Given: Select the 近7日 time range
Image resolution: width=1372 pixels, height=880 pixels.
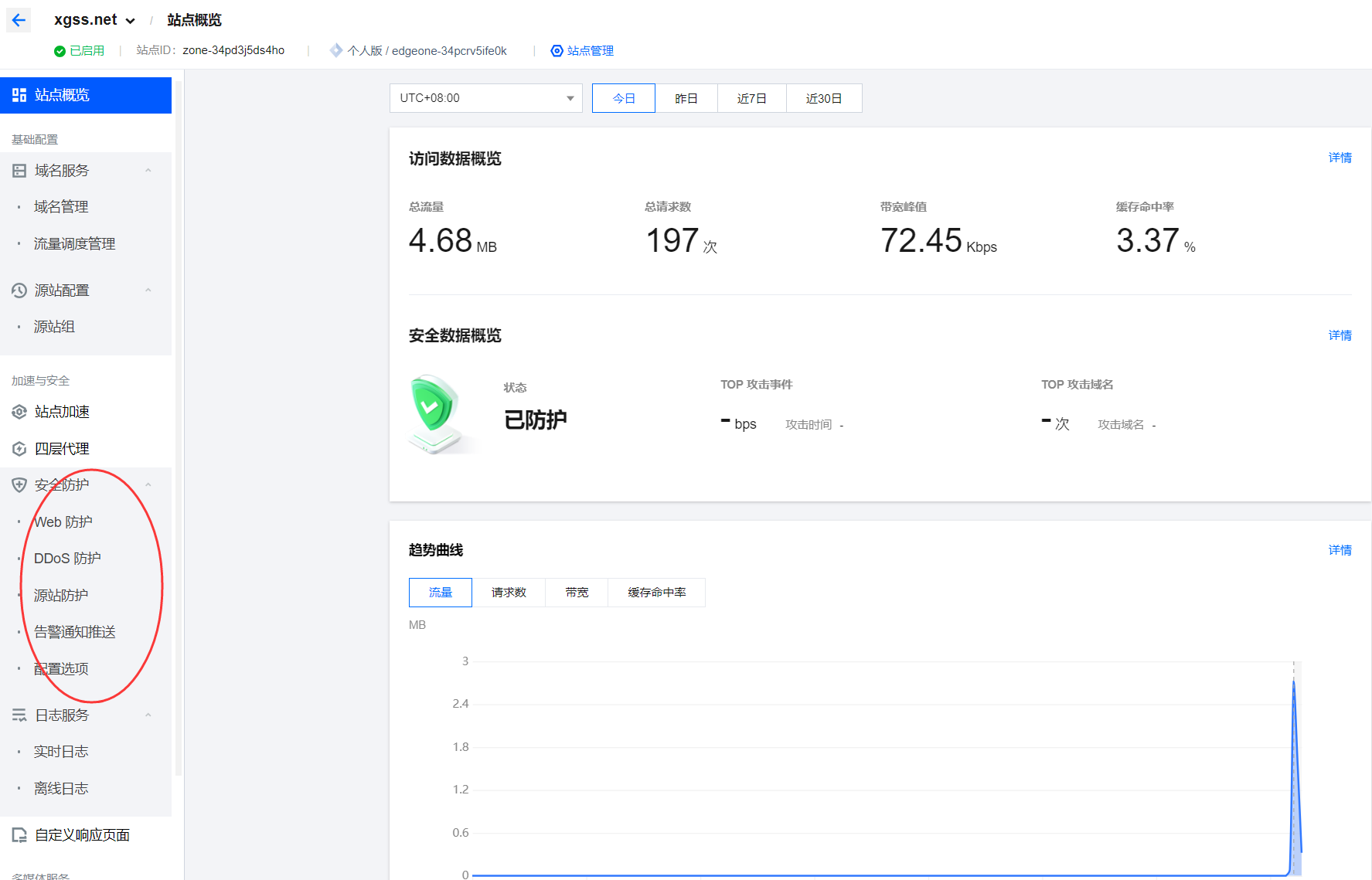Looking at the screenshot, I should pyautogui.click(x=752, y=98).
